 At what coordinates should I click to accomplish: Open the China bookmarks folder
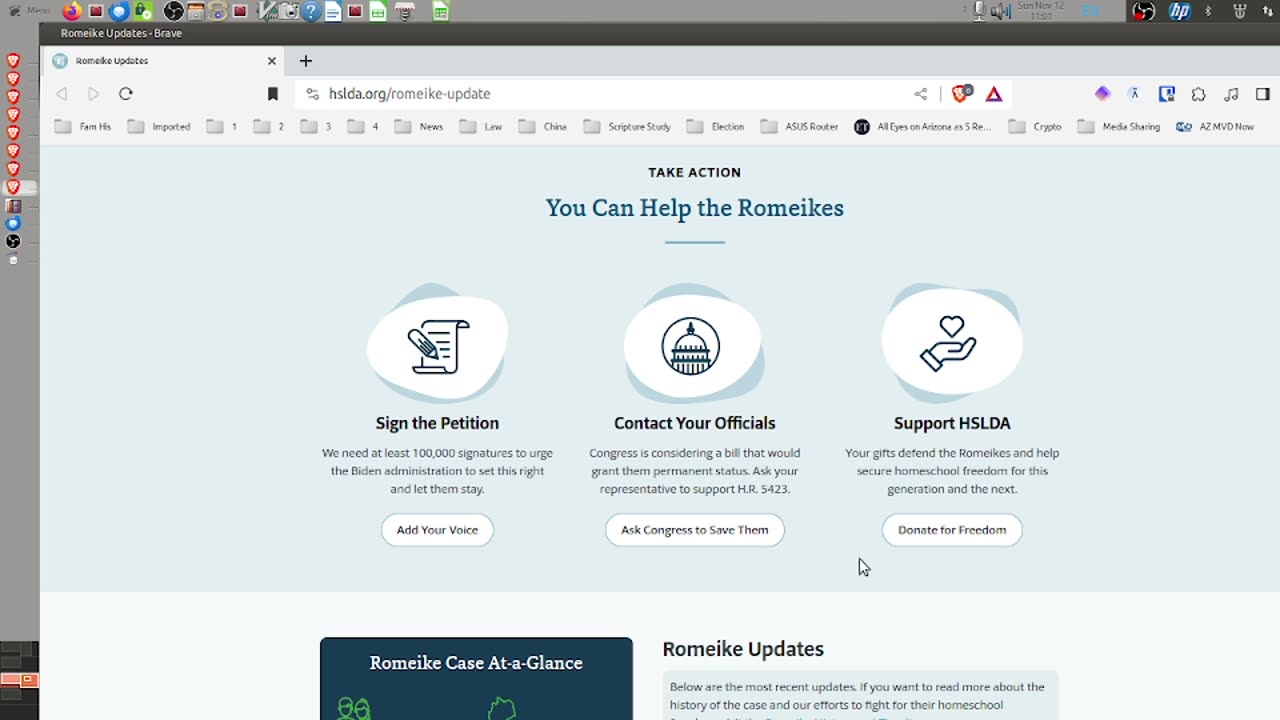click(542, 126)
